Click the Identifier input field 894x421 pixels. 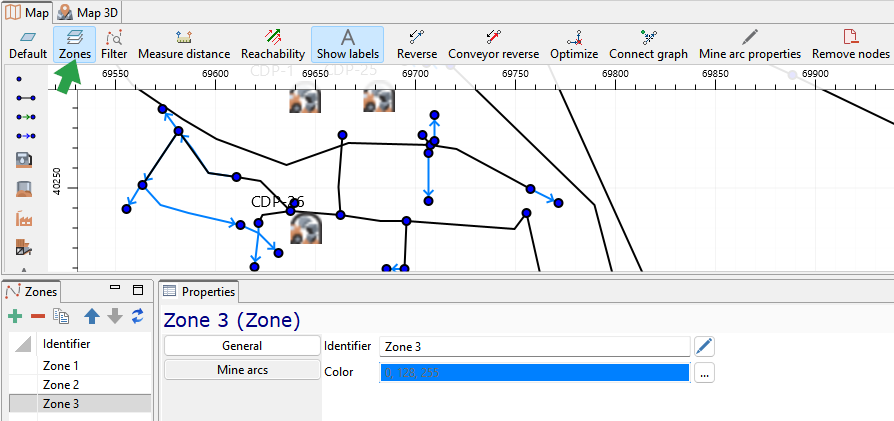[x=535, y=346]
